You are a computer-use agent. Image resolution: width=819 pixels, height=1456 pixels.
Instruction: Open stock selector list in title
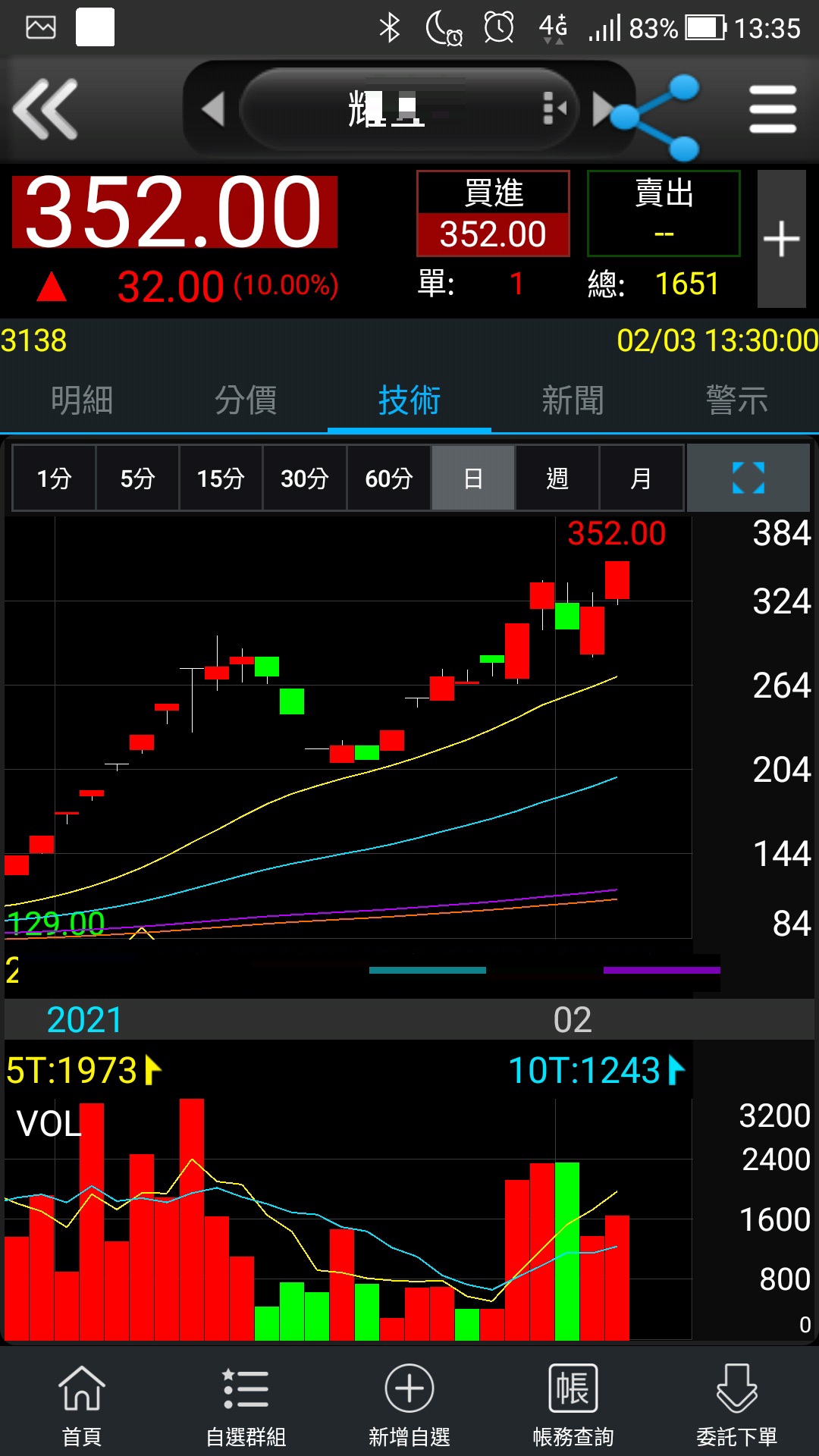coord(555,109)
